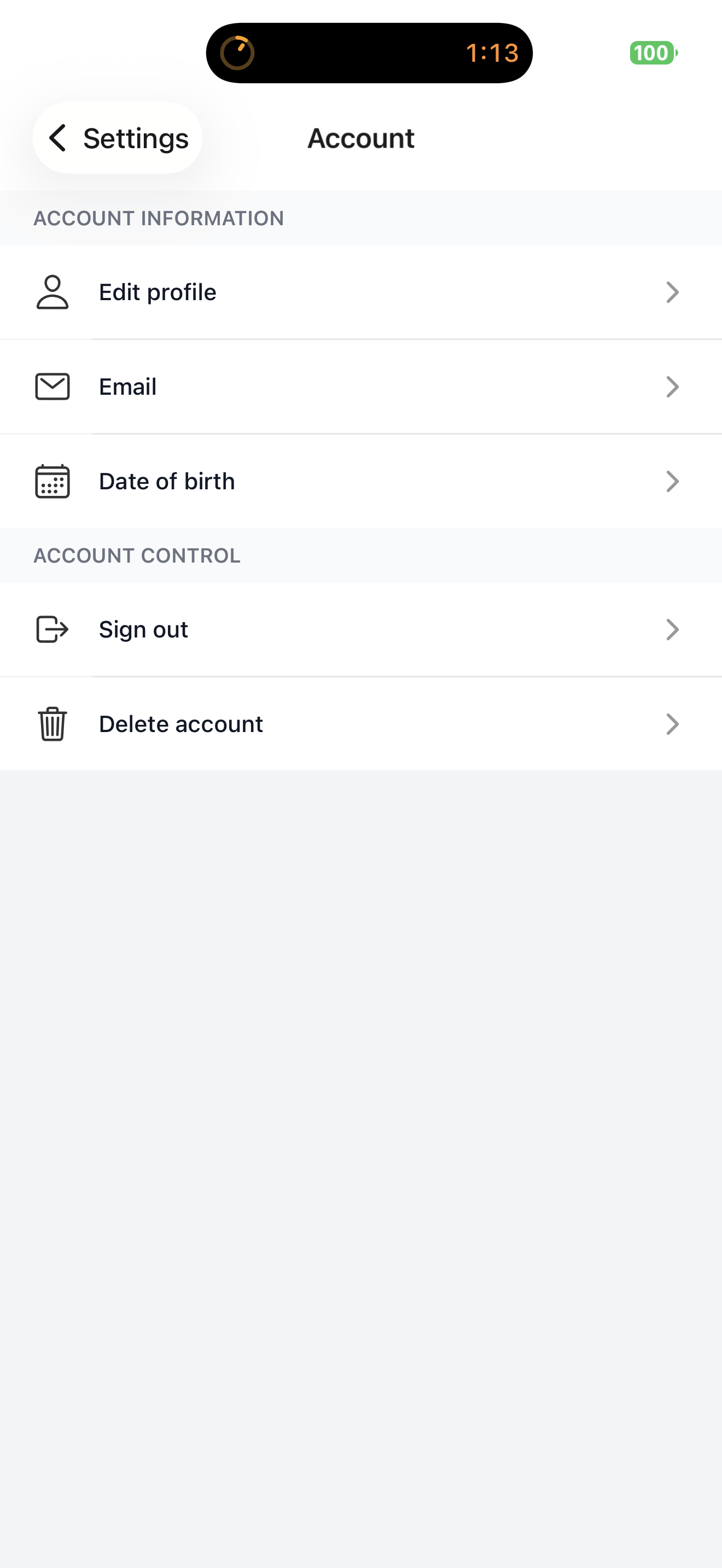
Task: Tap the timer ring icon in Dynamic Island
Action: 237,53
